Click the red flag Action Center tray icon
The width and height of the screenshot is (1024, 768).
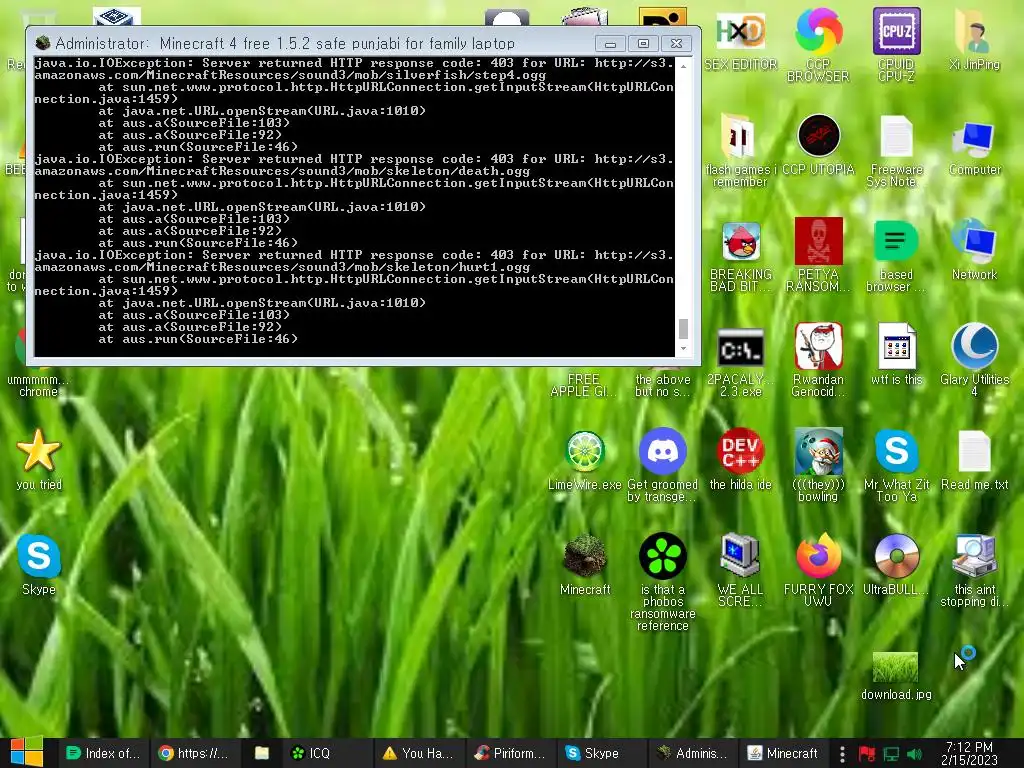(867, 754)
